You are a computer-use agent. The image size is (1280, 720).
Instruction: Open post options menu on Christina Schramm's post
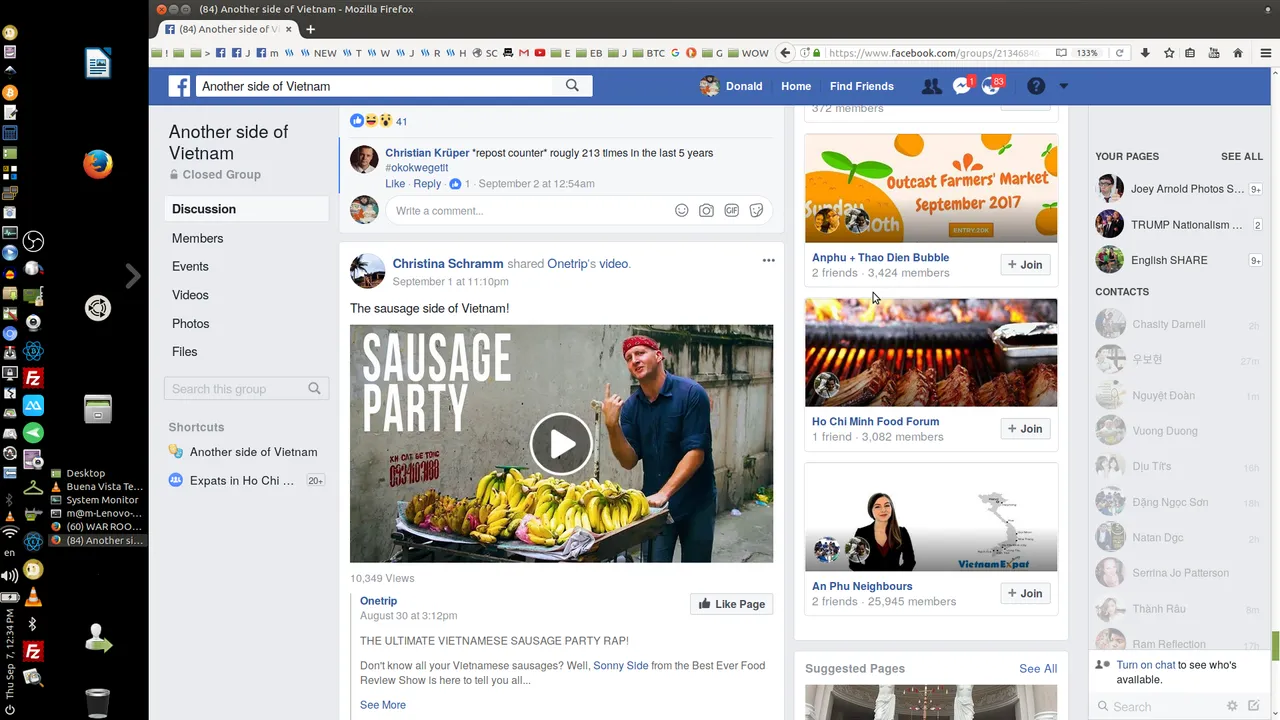[x=768, y=260]
